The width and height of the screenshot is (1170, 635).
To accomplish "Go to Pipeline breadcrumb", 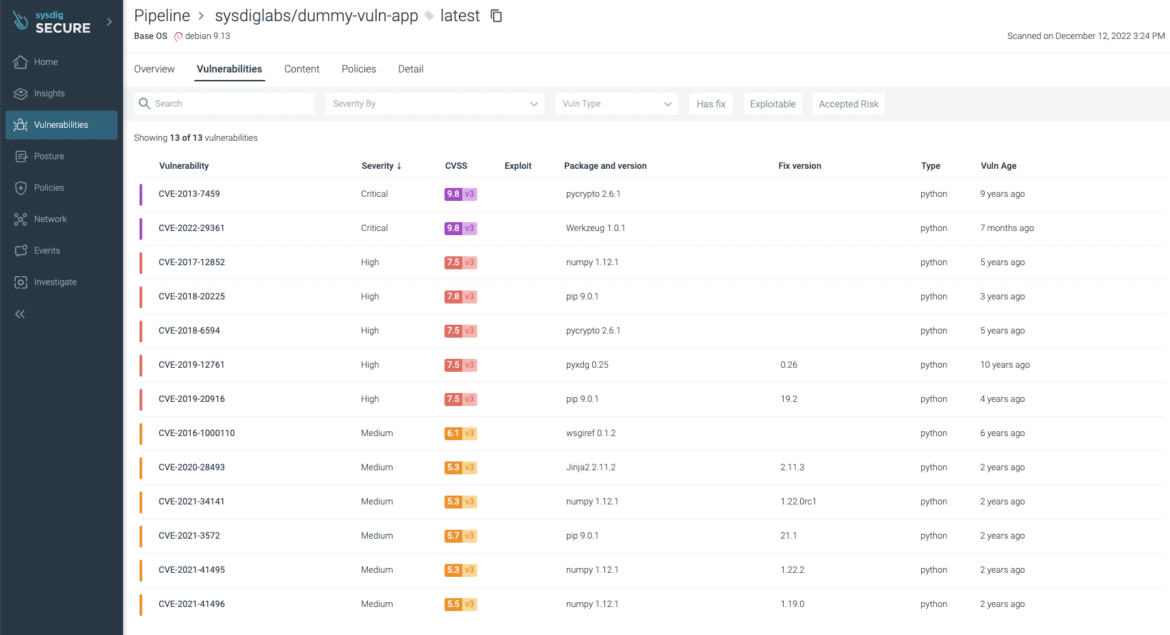I will point(162,16).
